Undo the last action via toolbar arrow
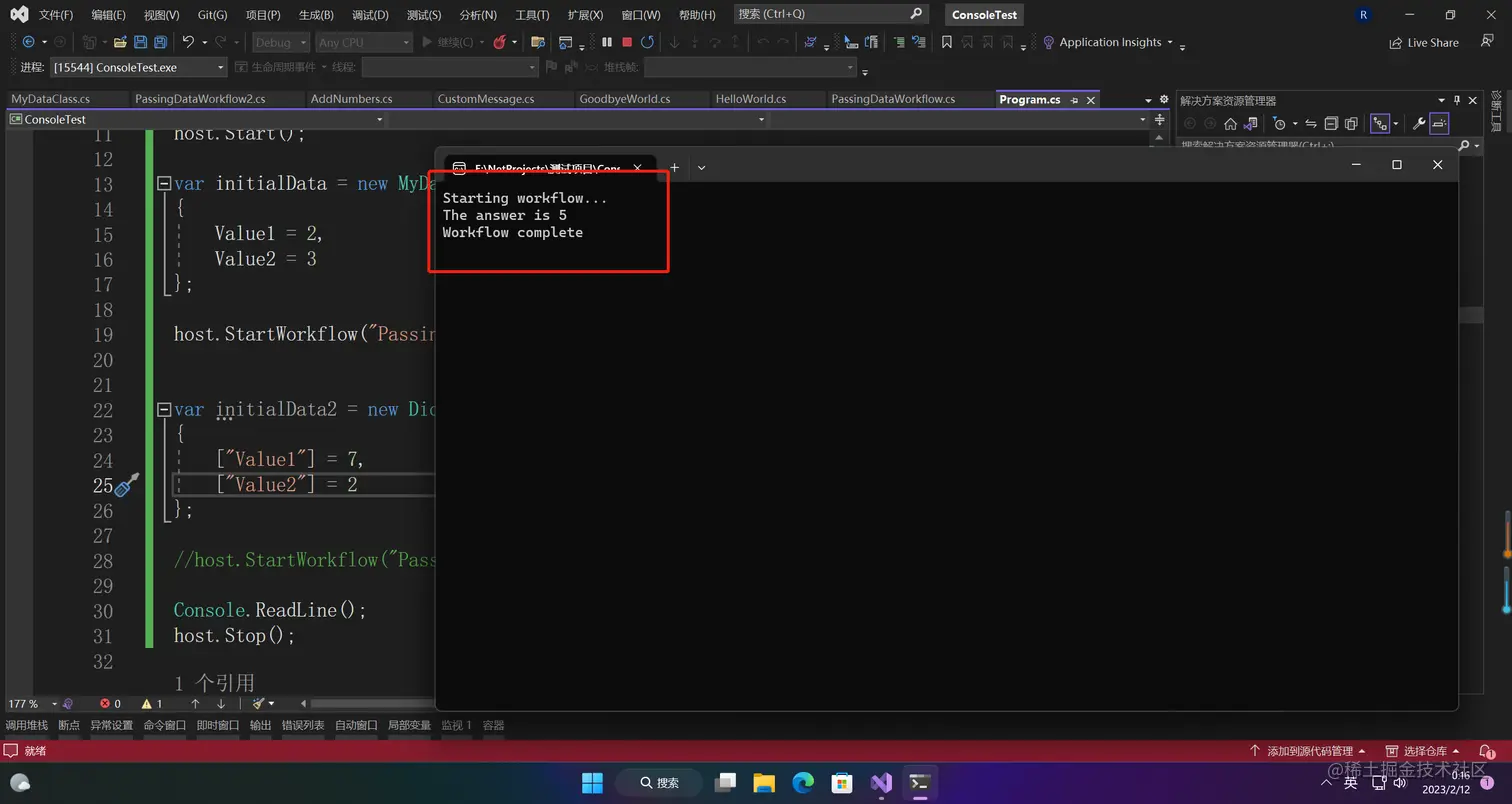 tap(188, 42)
